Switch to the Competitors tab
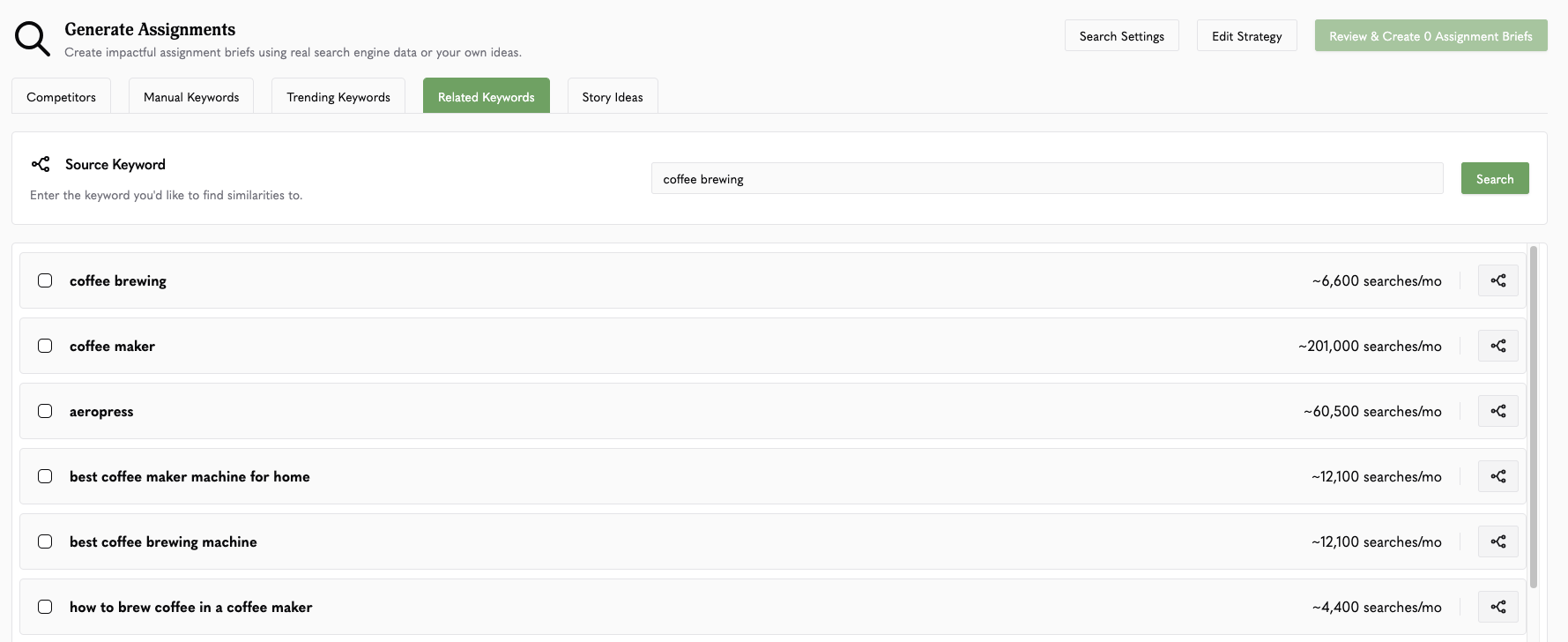Viewport: 1568px width, 642px height. pos(61,96)
